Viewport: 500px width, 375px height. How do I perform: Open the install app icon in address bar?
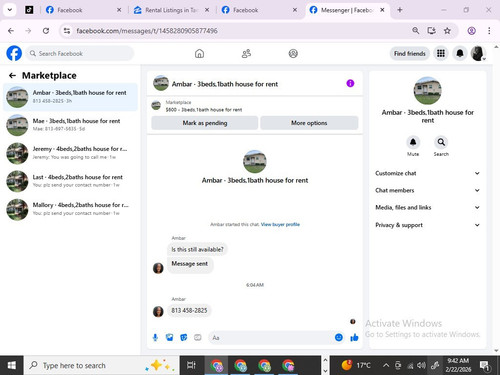(432, 31)
